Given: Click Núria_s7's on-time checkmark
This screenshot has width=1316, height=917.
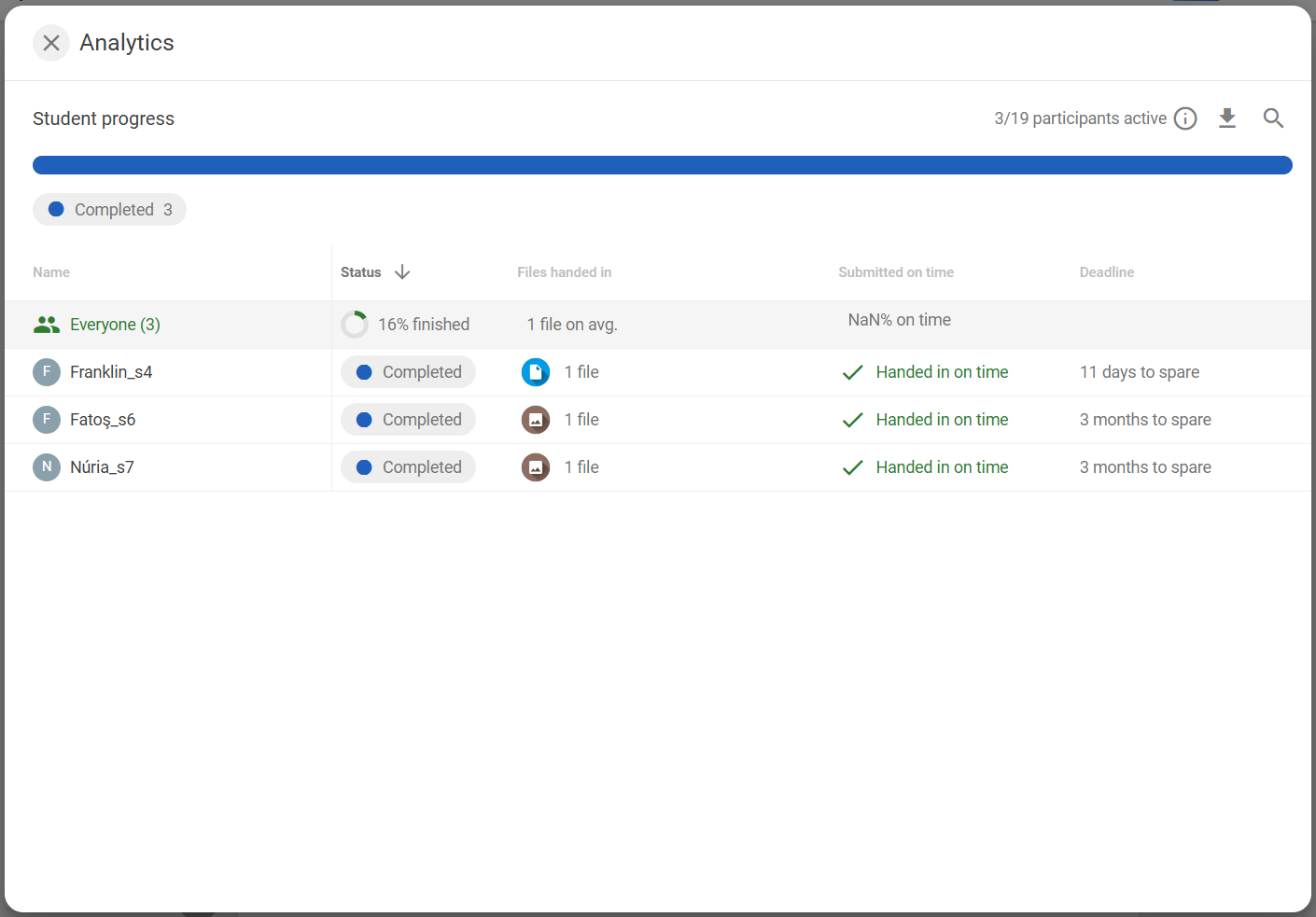Looking at the screenshot, I should pos(853,467).
